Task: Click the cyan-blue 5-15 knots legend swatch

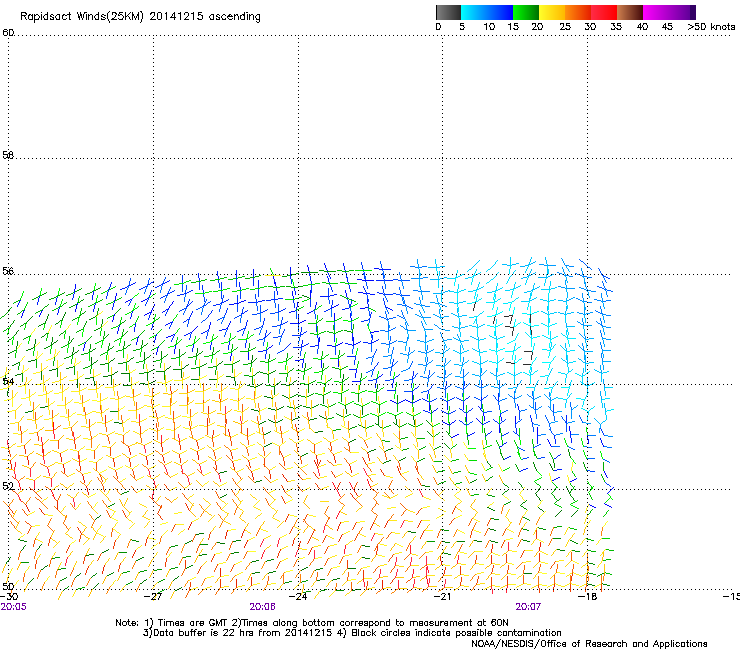Action: pyautogui.click(x=487, y=12)
